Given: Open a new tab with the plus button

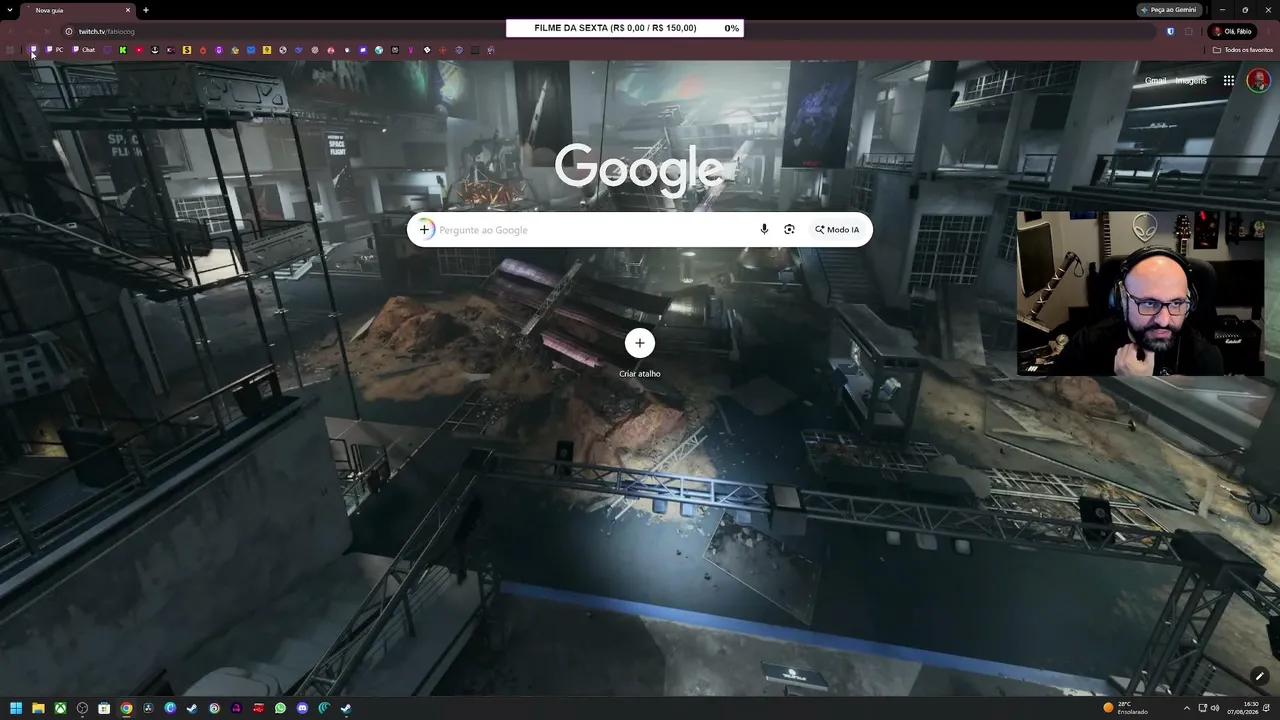Looking at the screenshot, I should pos(146,10).
